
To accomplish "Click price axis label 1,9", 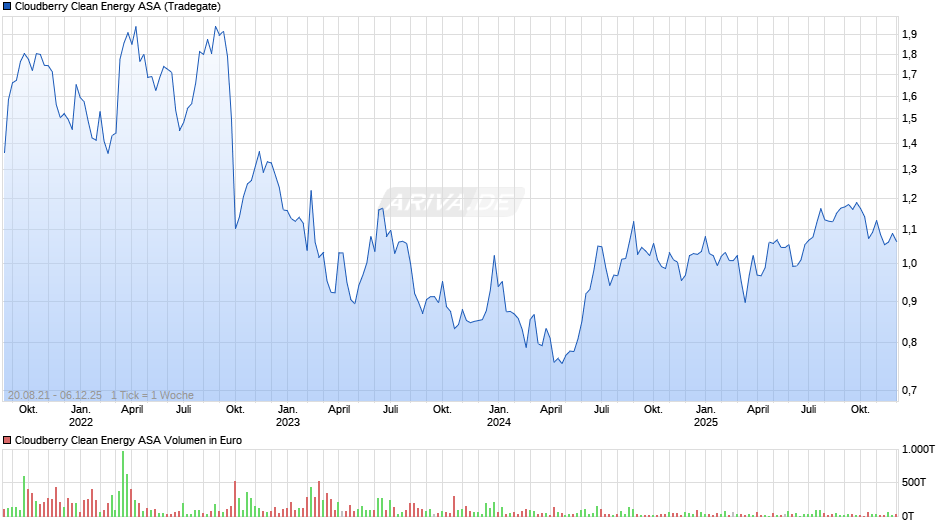I will pyautogui.click(x=909, y=34).
